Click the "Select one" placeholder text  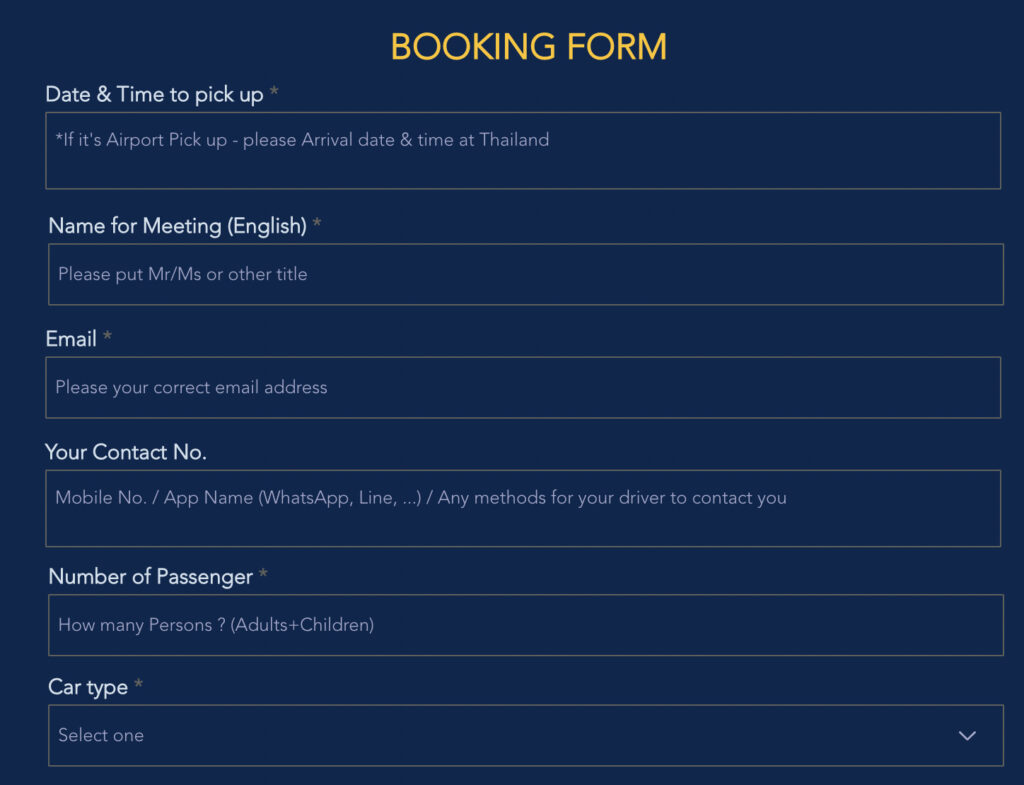[x=101, y=735]
